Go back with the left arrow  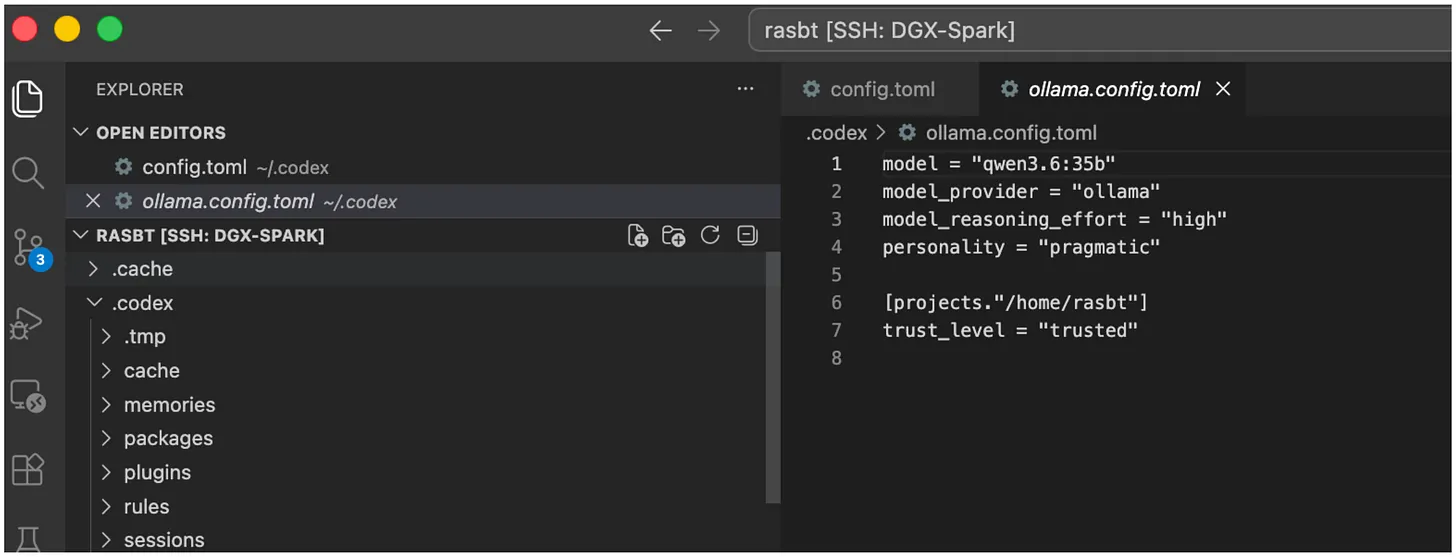(660, 31)
